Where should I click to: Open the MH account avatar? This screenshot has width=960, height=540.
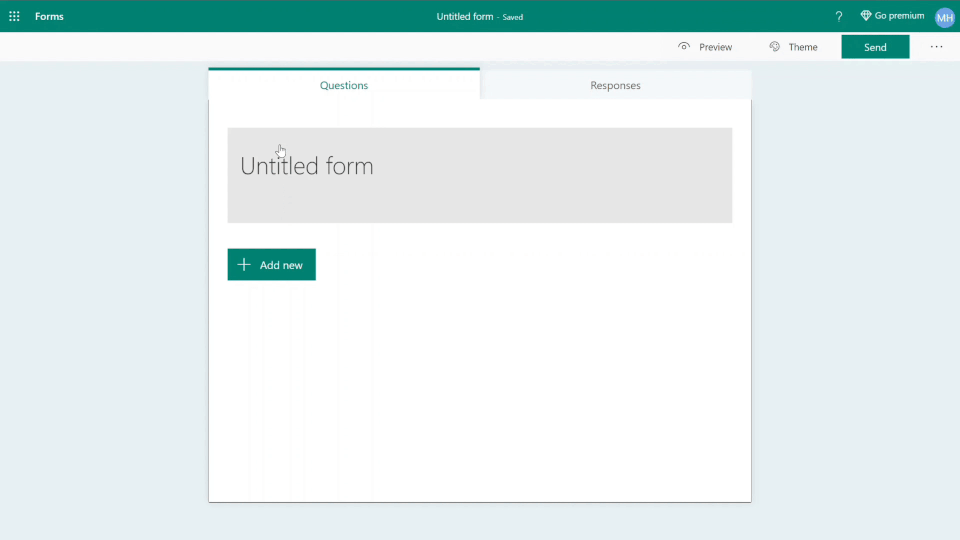944,17
